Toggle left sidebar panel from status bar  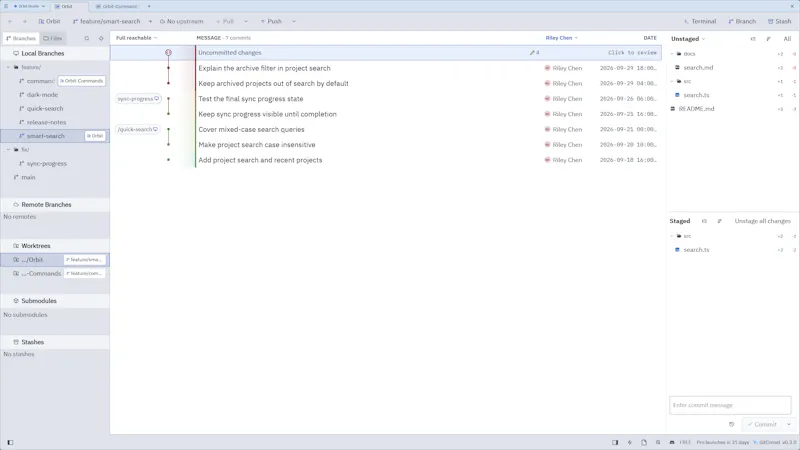point(10,442)
